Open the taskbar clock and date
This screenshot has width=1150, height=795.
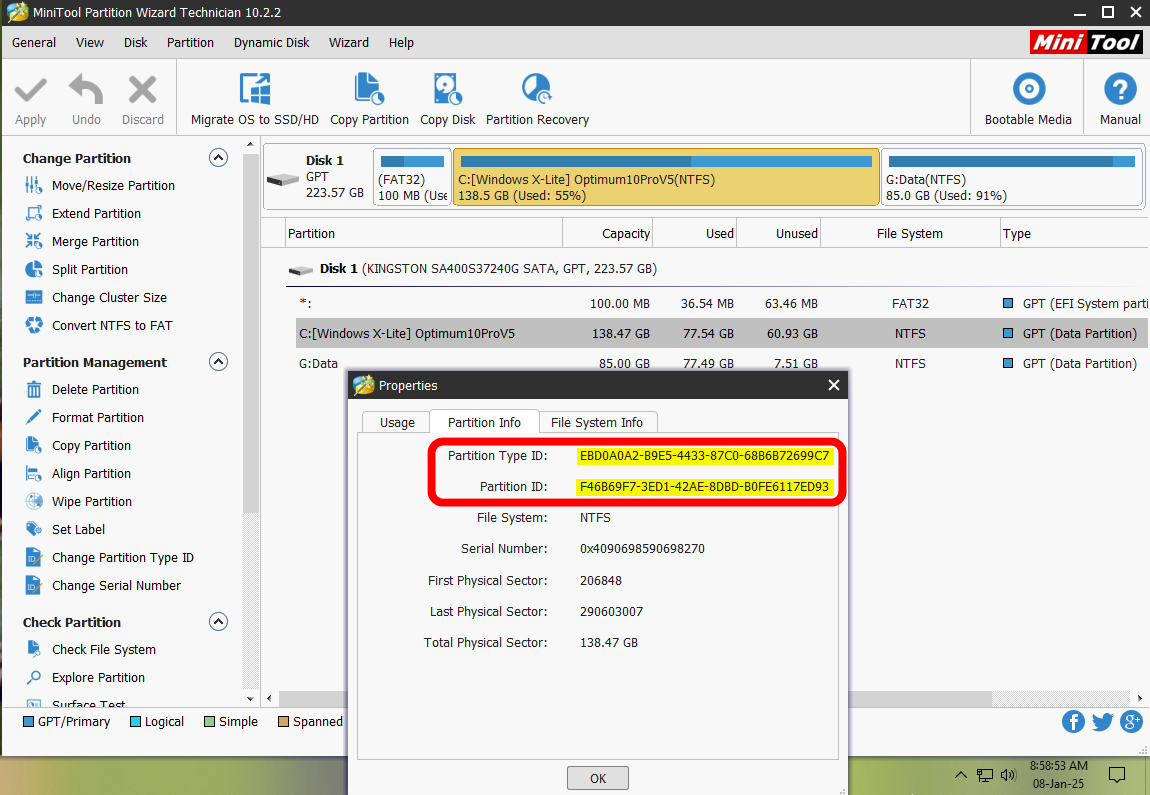(1058, 774)
